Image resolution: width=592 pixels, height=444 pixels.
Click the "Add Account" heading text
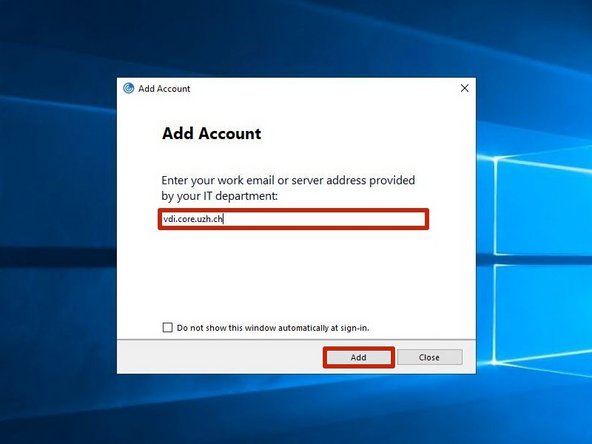tap(211, 134)
